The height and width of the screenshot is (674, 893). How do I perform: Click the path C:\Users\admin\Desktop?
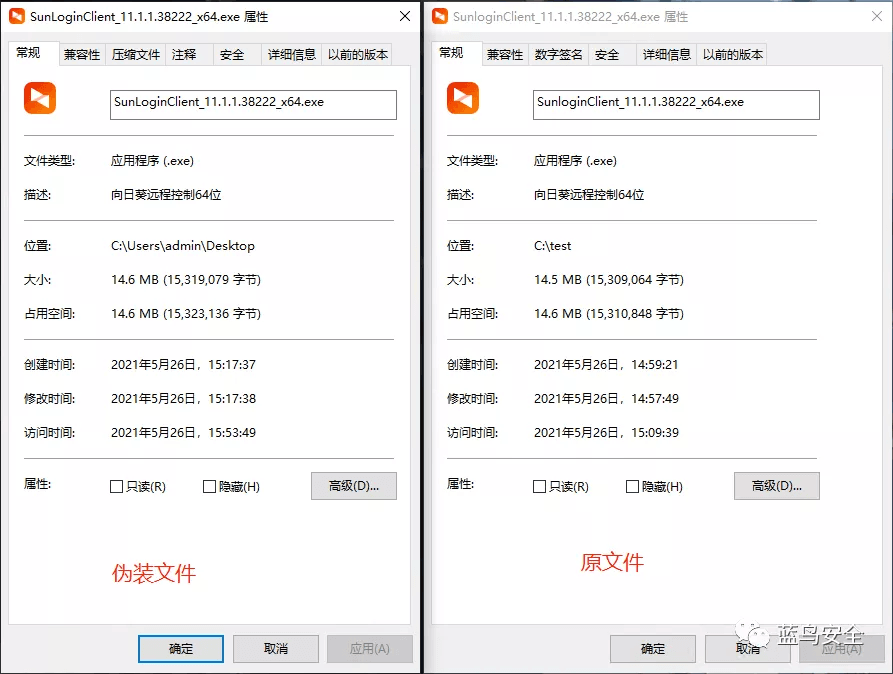click(183, 246)
